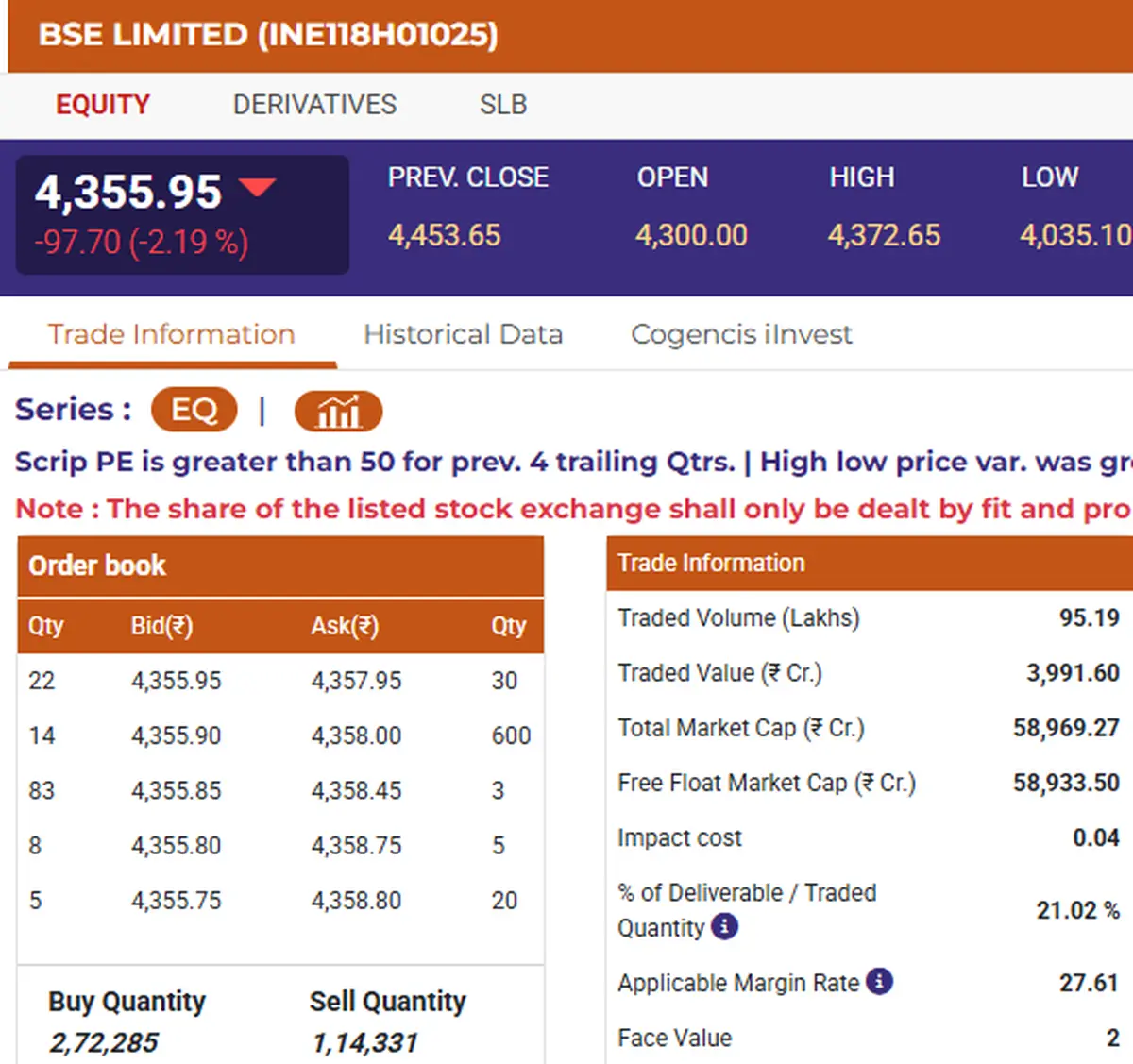Select the Trade Information tab
The height and width of the screenshot is (1064, 1133).
tap(171, 334)
